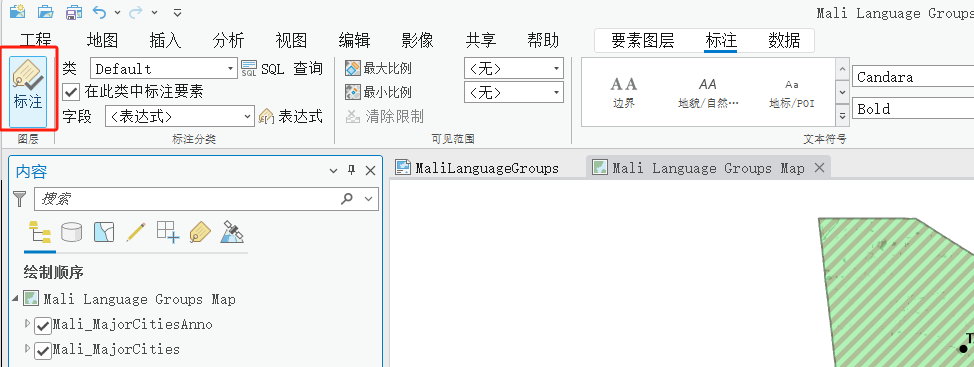Open the search options dropdown arrow

[x=368, y=199]
